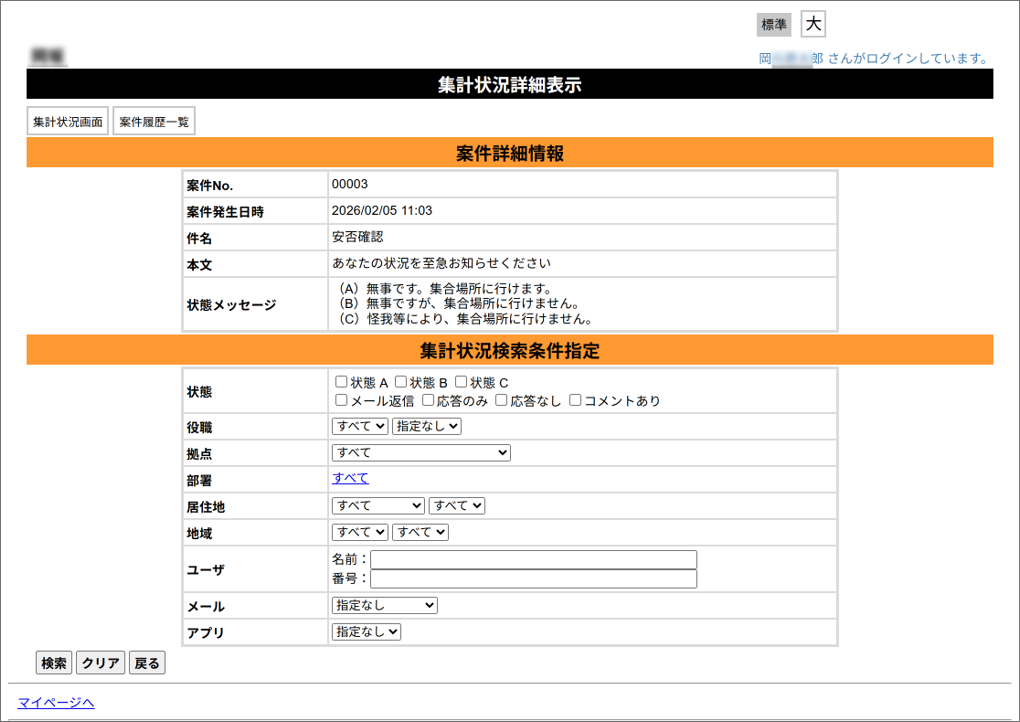
Task: Check the コメントあり option
Action: tap(575, 400)
